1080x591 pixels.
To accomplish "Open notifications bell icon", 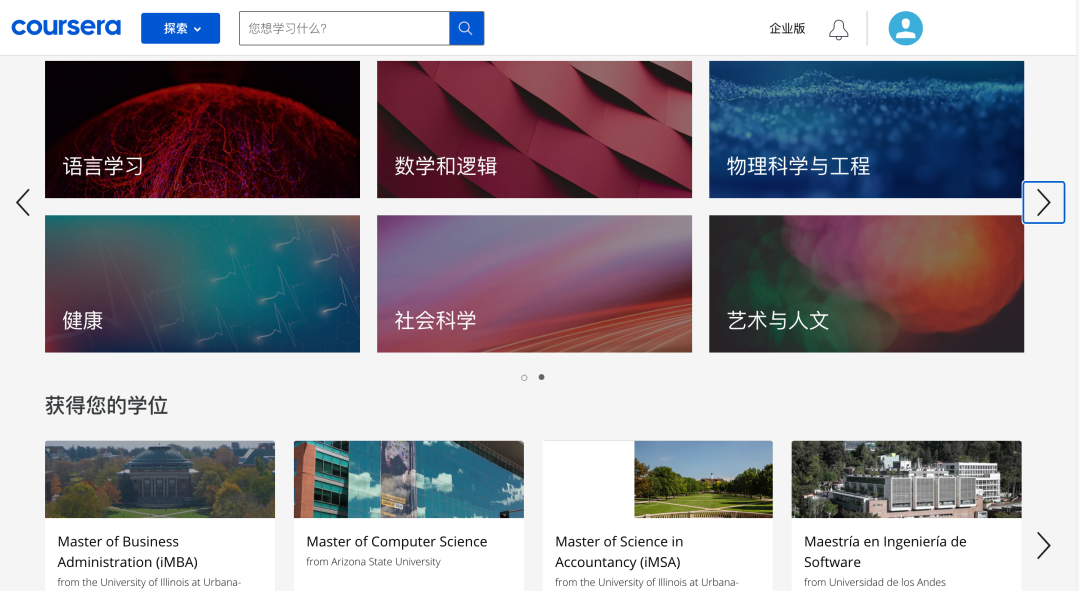I will pyautogui.click(x=838, y=29).
